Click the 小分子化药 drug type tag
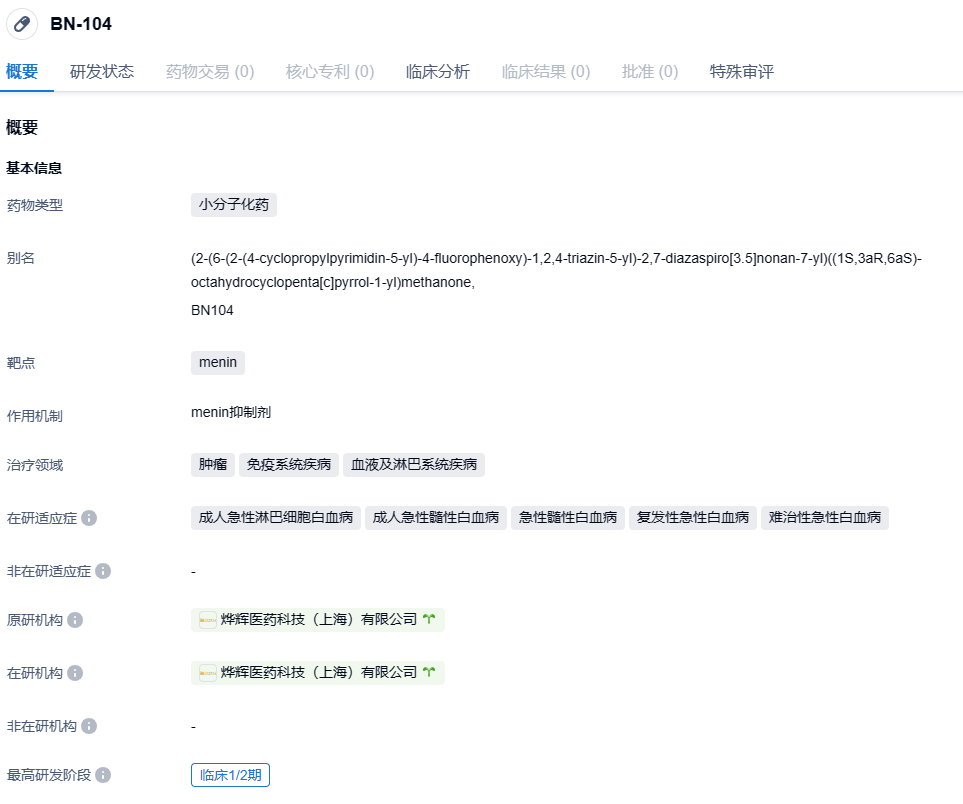 click(234, 205)
